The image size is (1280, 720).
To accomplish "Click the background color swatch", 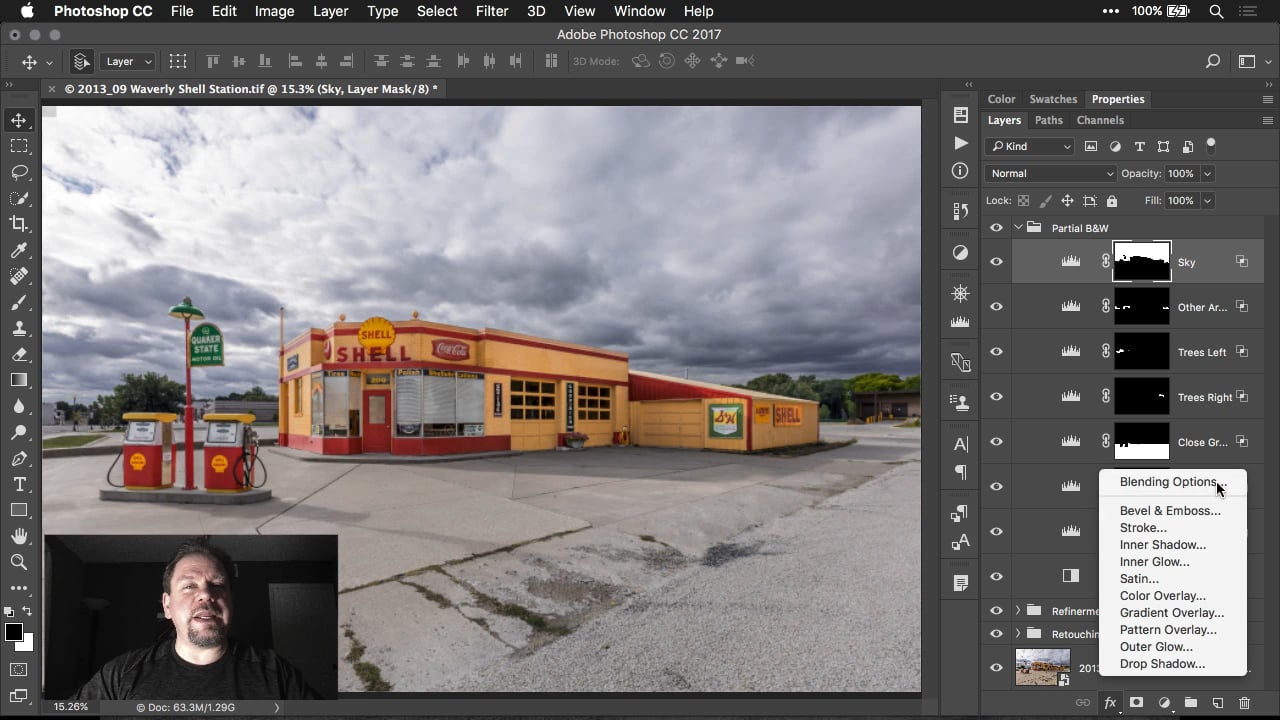I will coord(26,644).
